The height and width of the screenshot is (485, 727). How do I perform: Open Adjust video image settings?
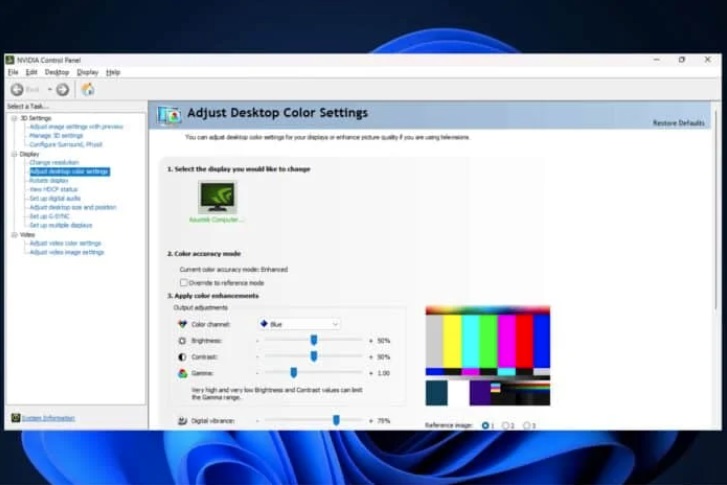pos(67,252)
